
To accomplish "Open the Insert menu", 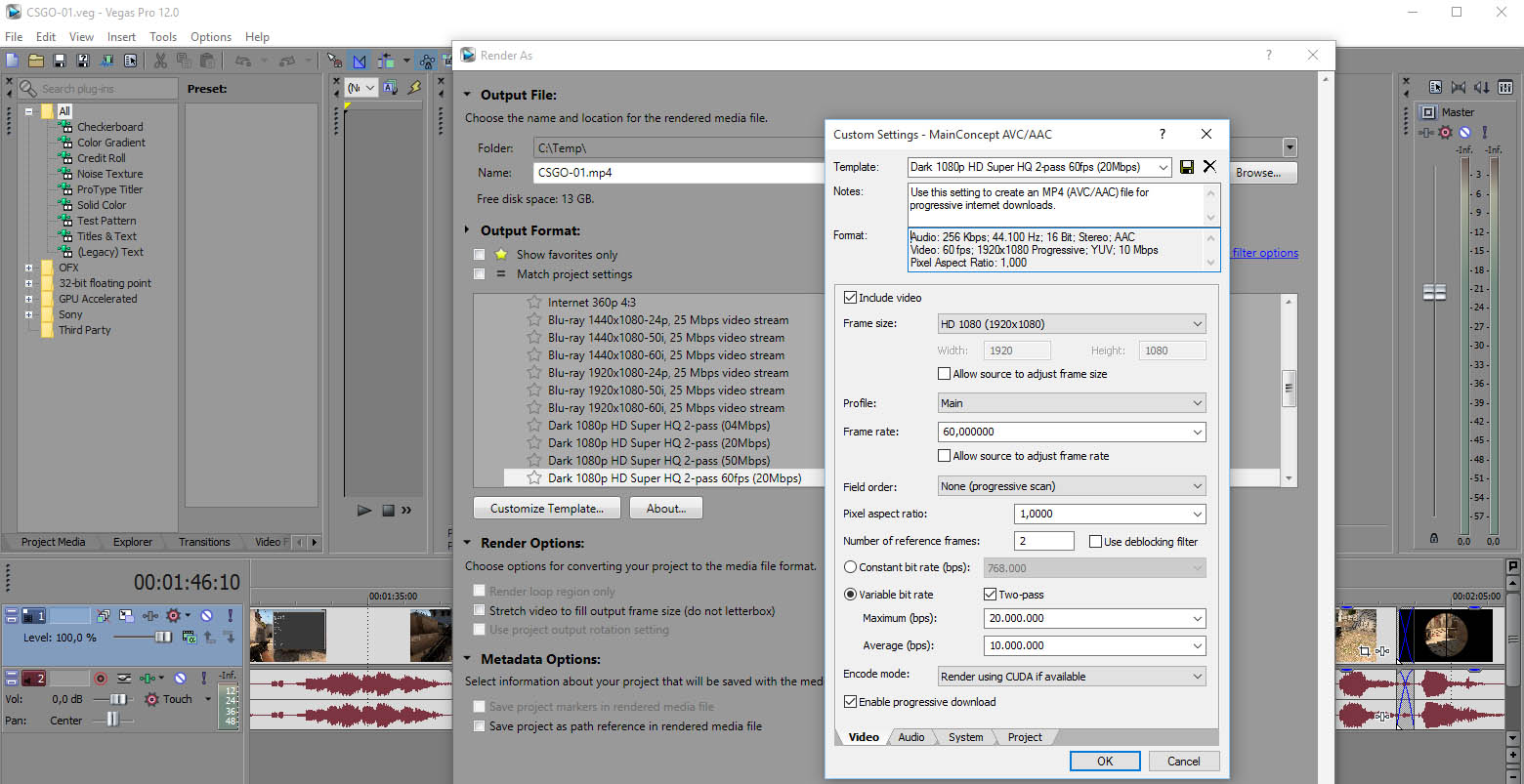I will pos(121,37).
